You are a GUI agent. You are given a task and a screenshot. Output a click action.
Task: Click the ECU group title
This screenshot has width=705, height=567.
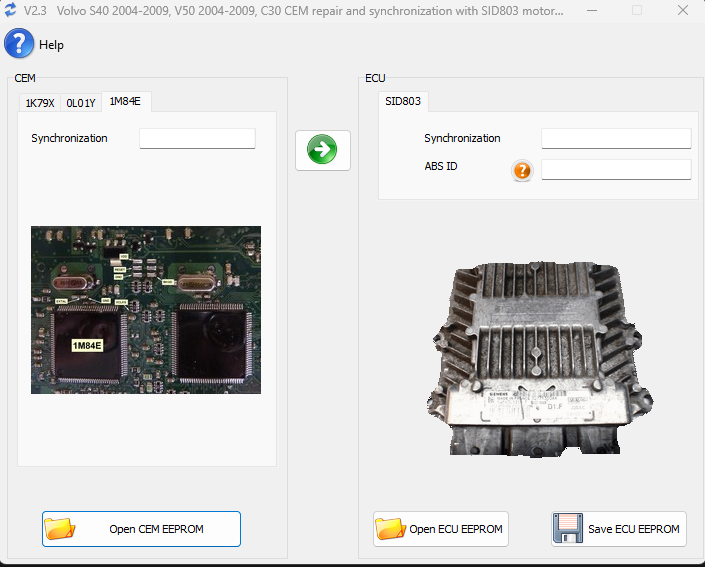(375, 78)
